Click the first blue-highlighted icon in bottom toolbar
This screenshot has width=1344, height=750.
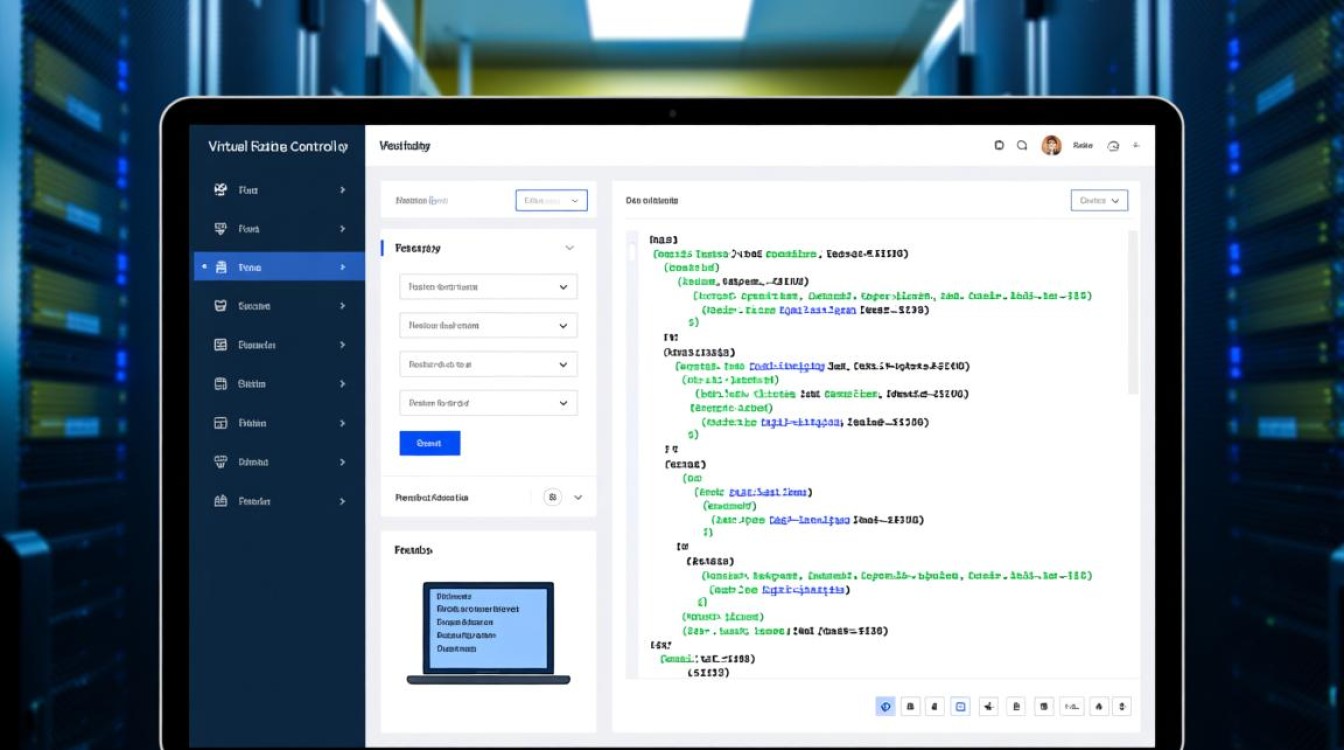[885, 707]
